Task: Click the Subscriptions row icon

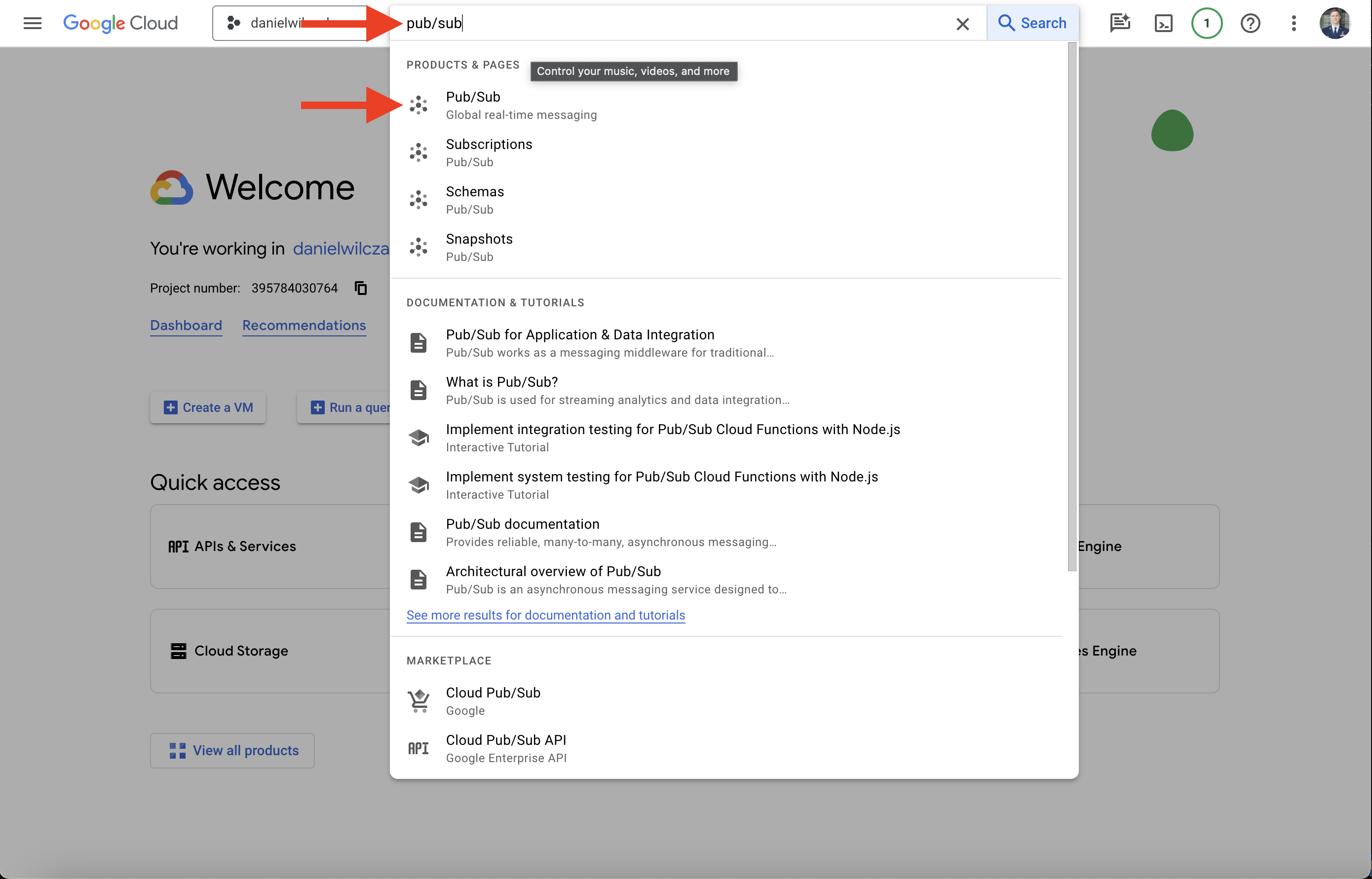Action: coord(419,152)
